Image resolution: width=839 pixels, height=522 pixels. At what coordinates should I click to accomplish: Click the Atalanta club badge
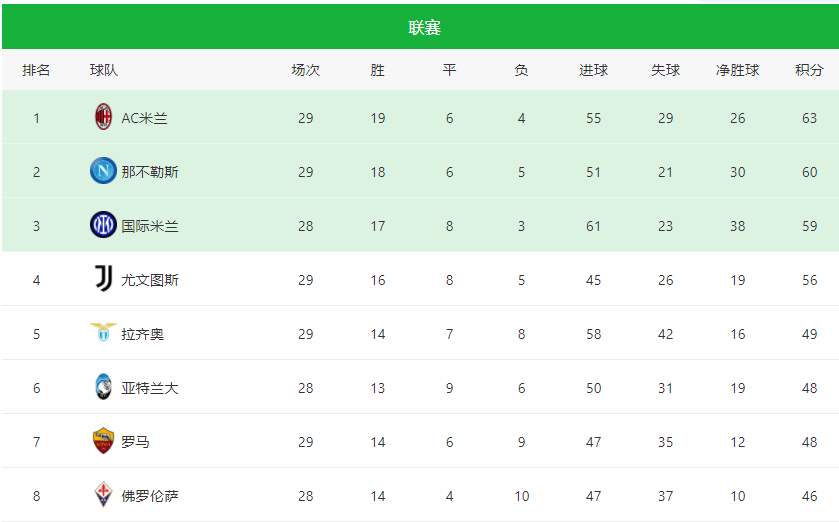pos(103,387)
